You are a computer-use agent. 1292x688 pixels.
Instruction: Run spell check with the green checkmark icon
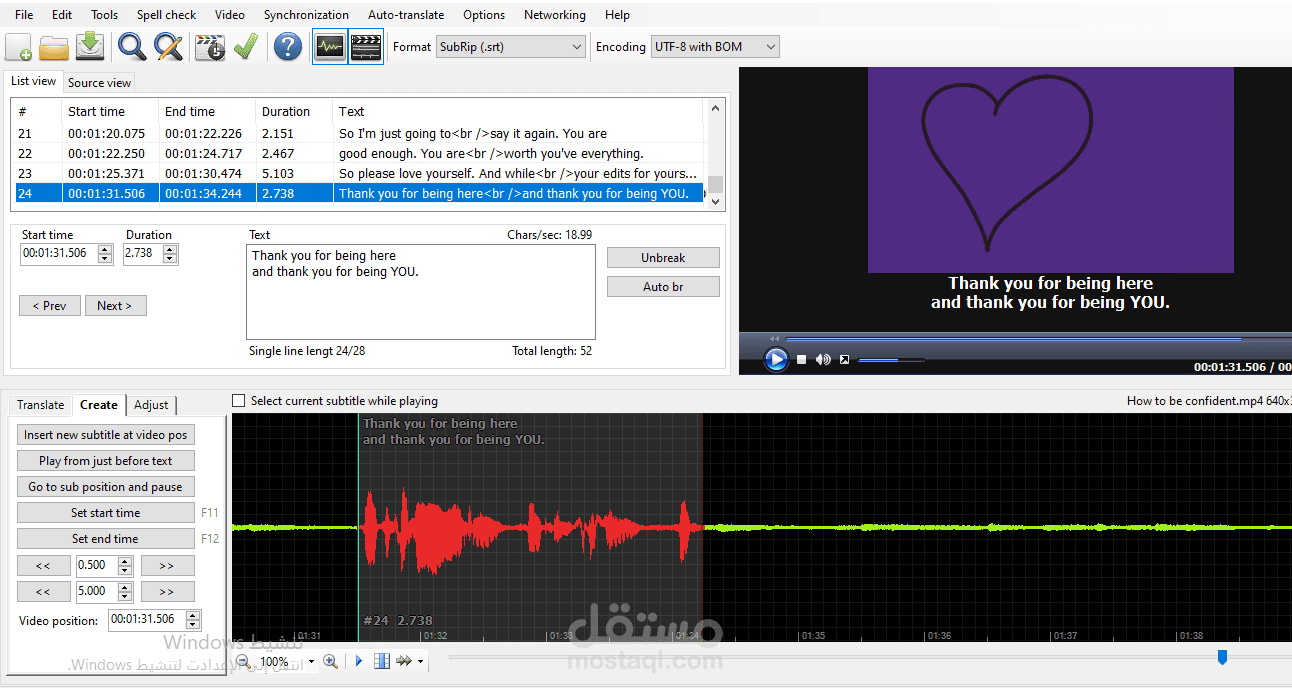click(x=246, y=46)
